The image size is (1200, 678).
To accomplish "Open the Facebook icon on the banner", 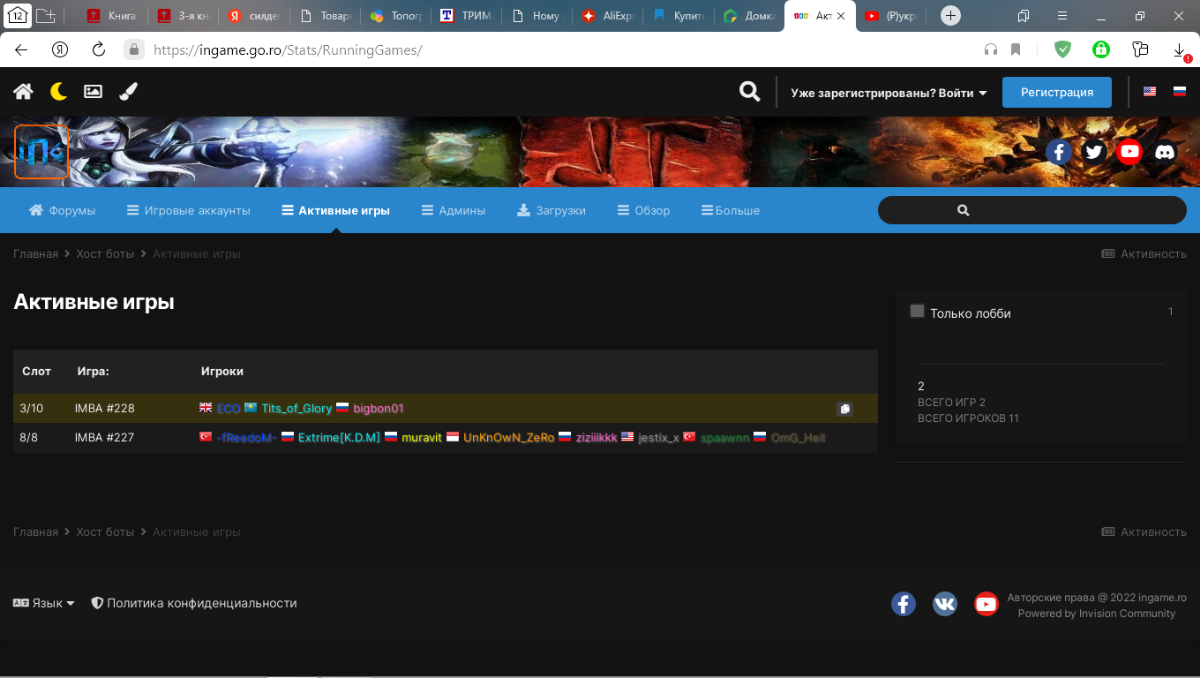I will pyautogui.click(x=1059, y=152).
